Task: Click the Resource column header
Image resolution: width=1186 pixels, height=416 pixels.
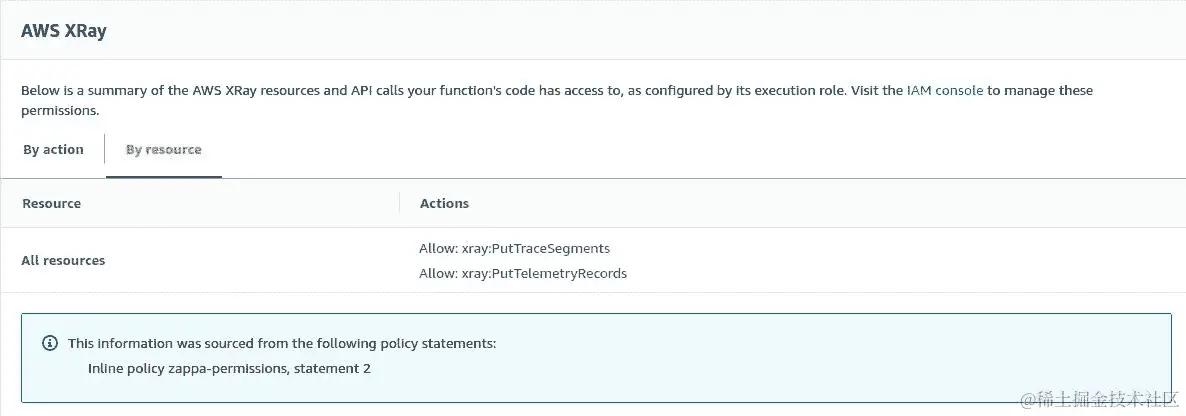Action: [x=51, y=203]
